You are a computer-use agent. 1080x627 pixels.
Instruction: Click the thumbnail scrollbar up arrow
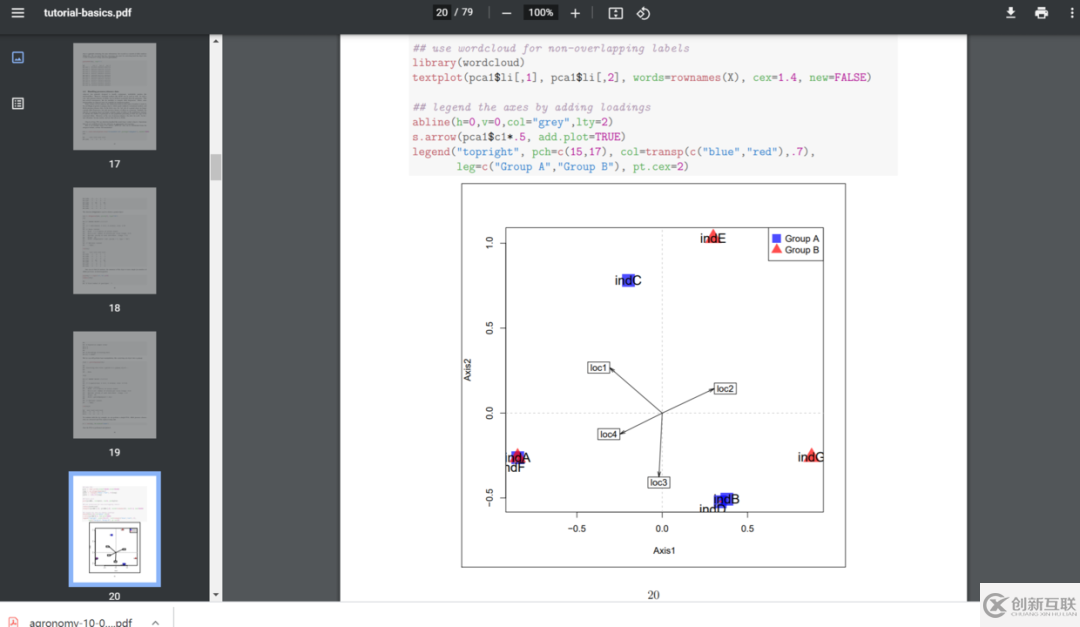point(216,41)
